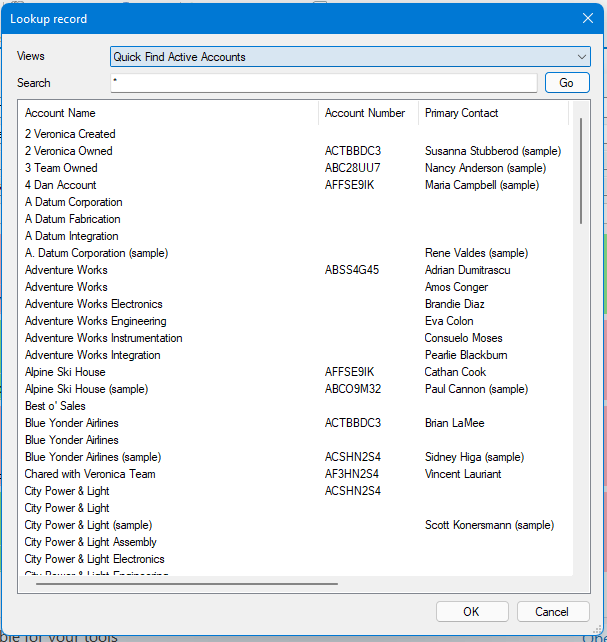Screen dimensions: 607x642
Task: Select 'City Power & Light Assembly' account
Action: (x=90, y=542)
